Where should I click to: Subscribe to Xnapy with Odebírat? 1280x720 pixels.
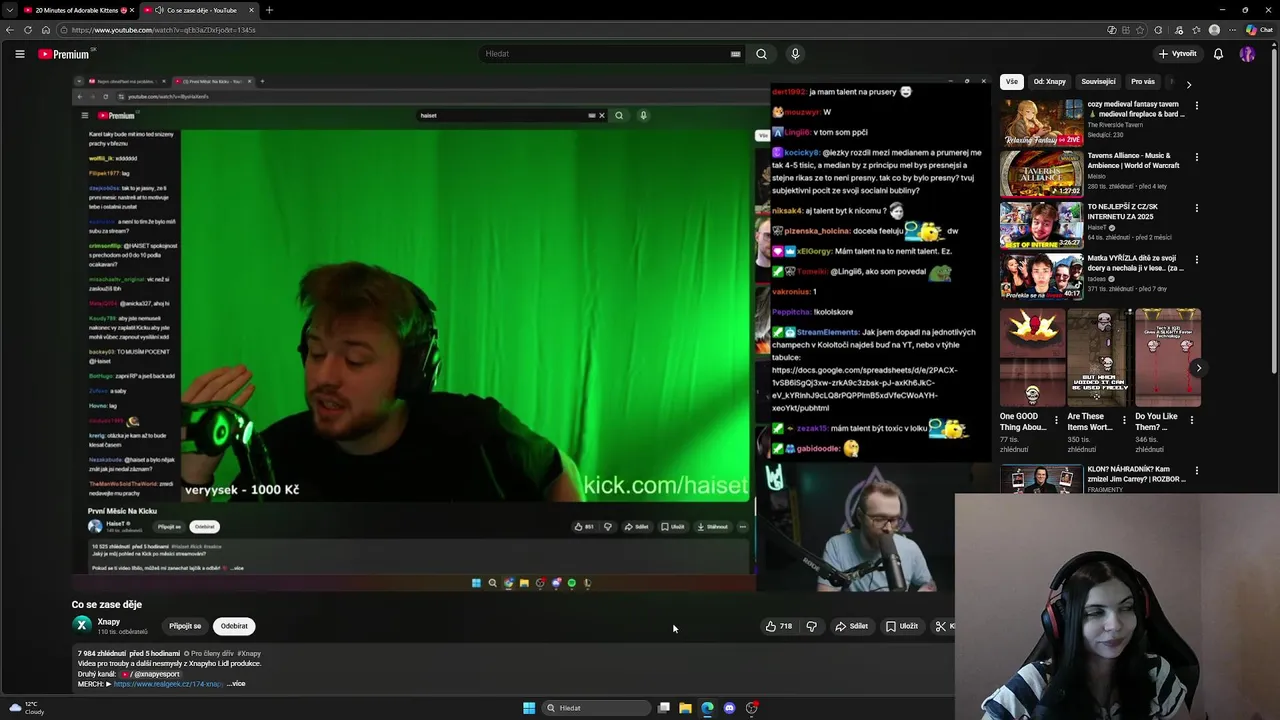234,626
